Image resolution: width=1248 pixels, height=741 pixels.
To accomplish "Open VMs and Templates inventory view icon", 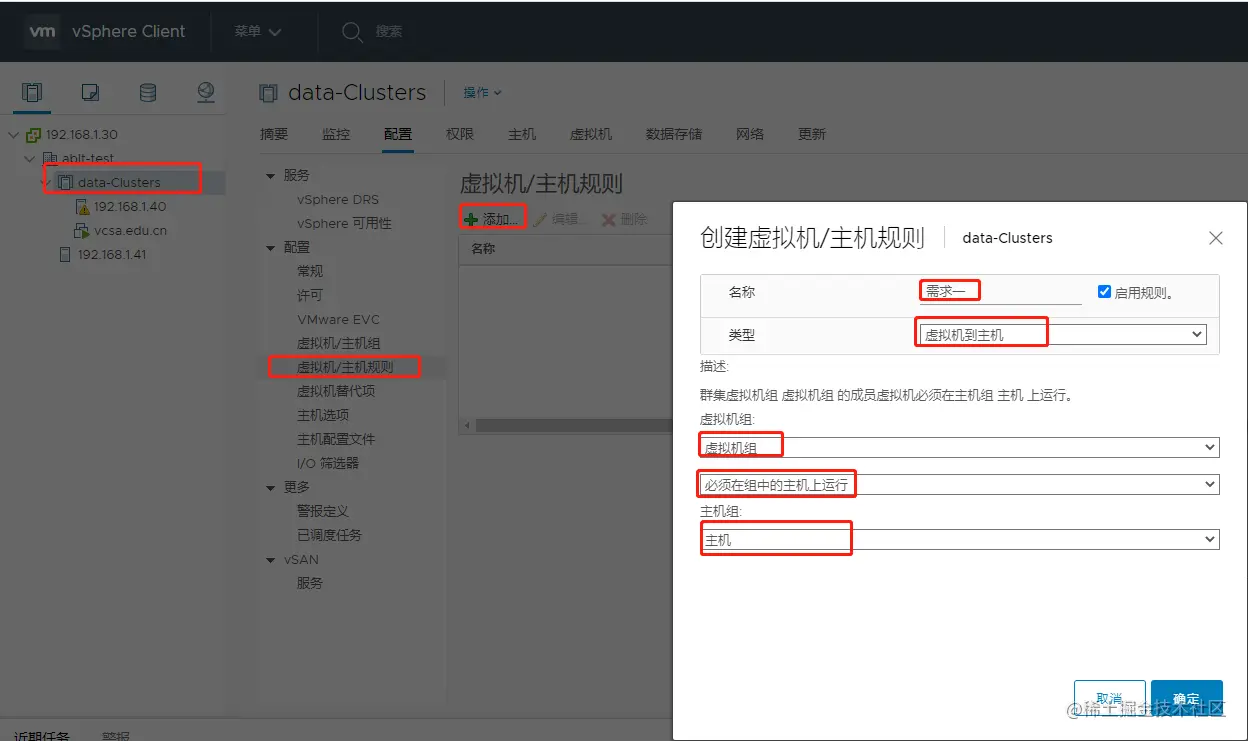I will point(90,93).
